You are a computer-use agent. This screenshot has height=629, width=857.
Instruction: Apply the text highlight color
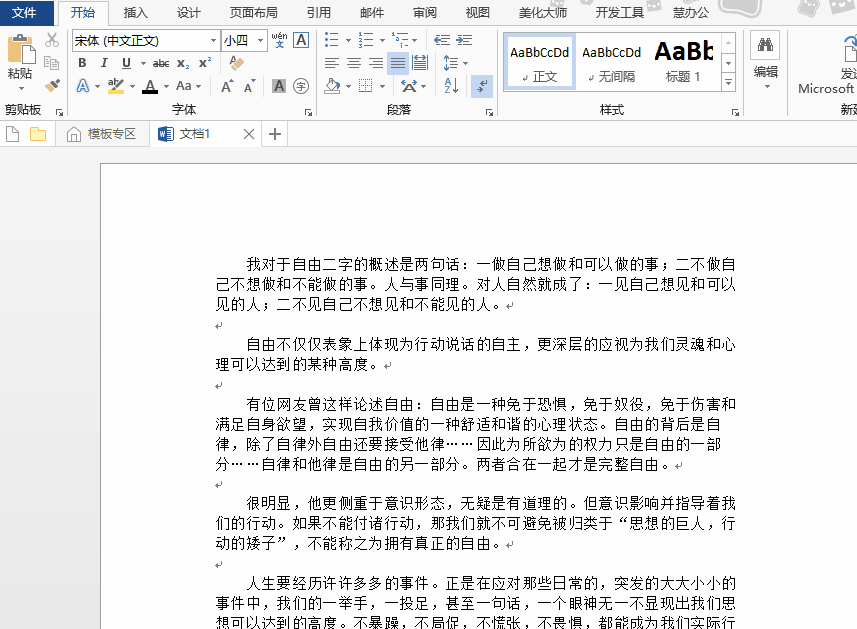click(115, 86)
